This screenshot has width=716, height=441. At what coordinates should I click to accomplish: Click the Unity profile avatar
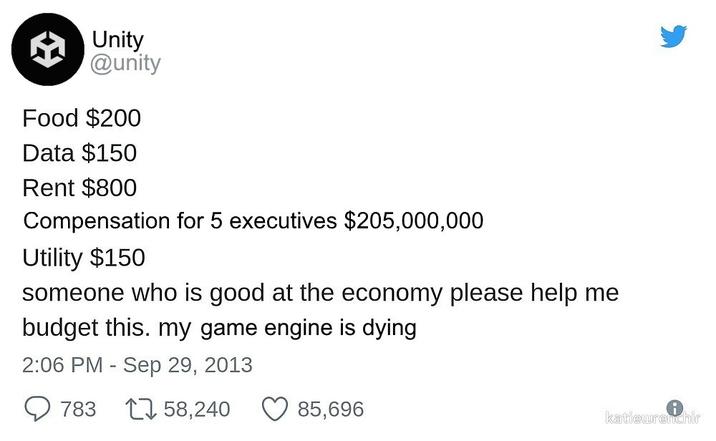coord(46,49)
